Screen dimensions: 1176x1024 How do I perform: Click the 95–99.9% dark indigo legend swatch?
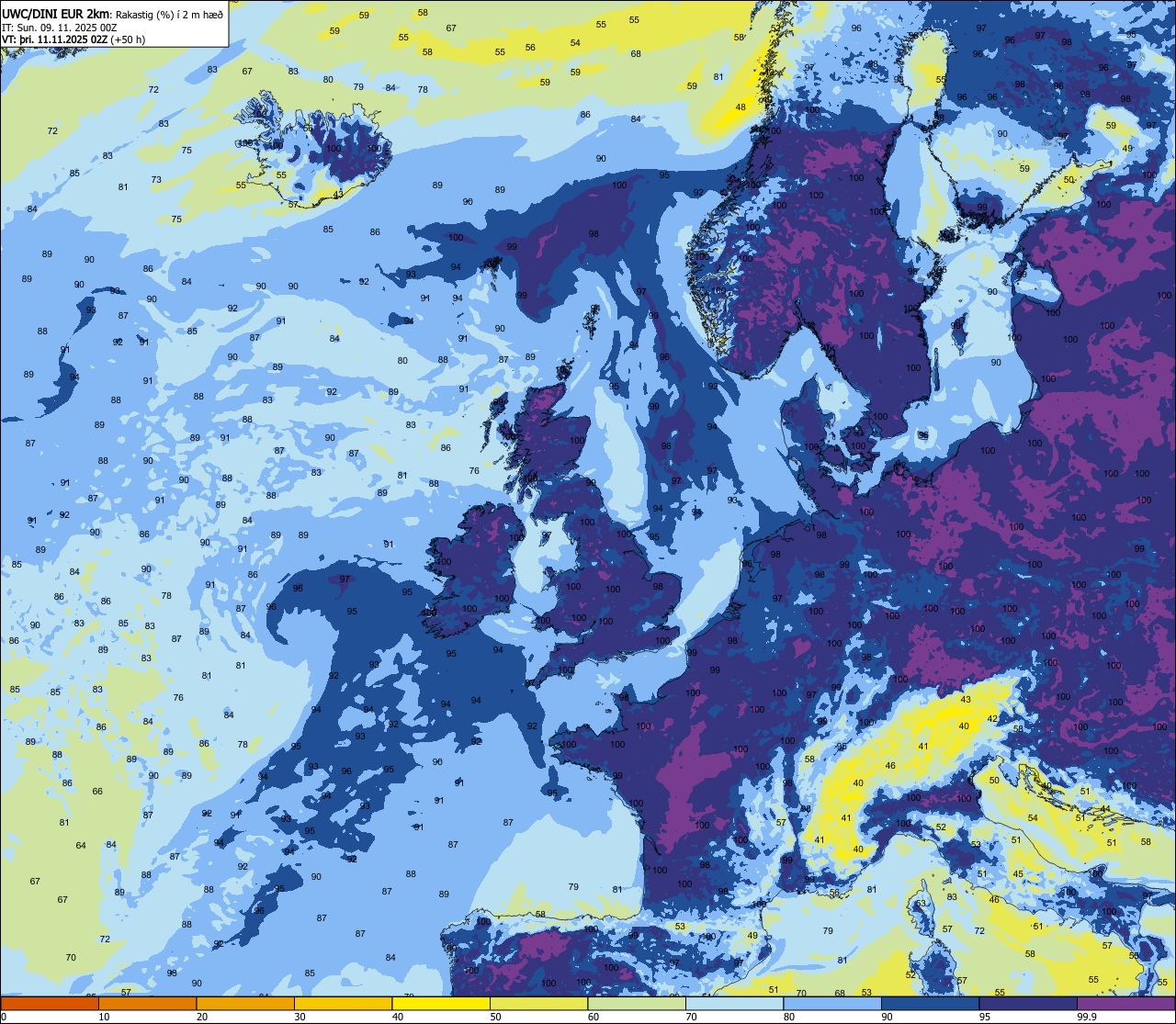coord(1028,1003)
